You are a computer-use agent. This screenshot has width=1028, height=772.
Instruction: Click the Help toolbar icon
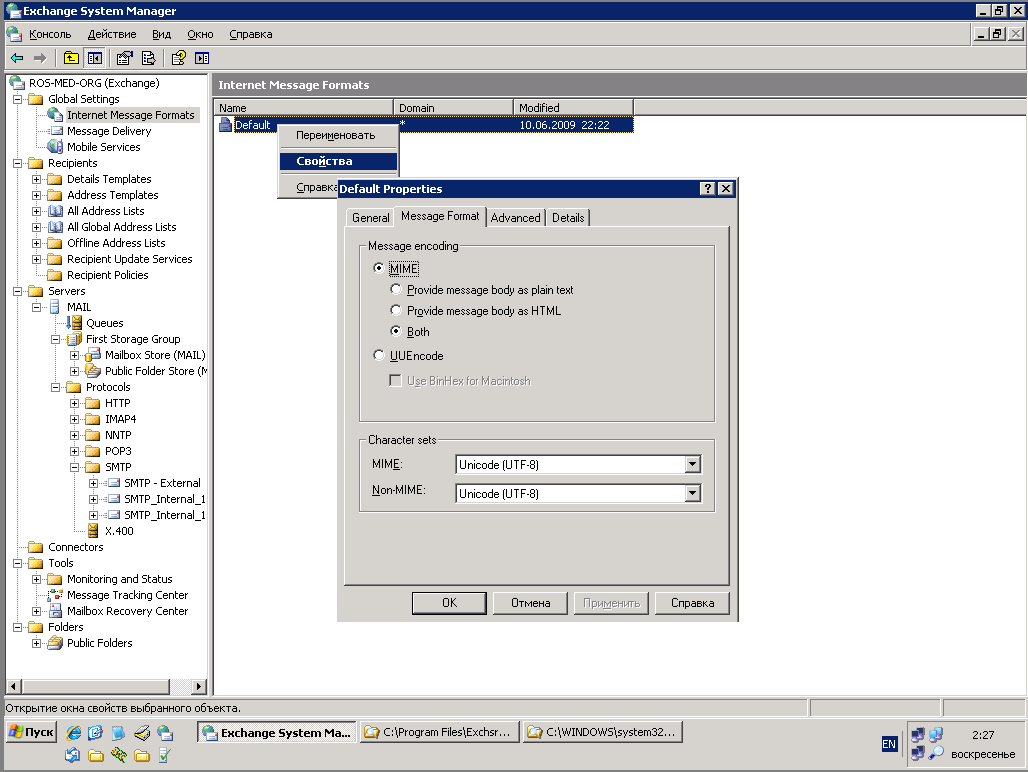[x=178, y=58]
